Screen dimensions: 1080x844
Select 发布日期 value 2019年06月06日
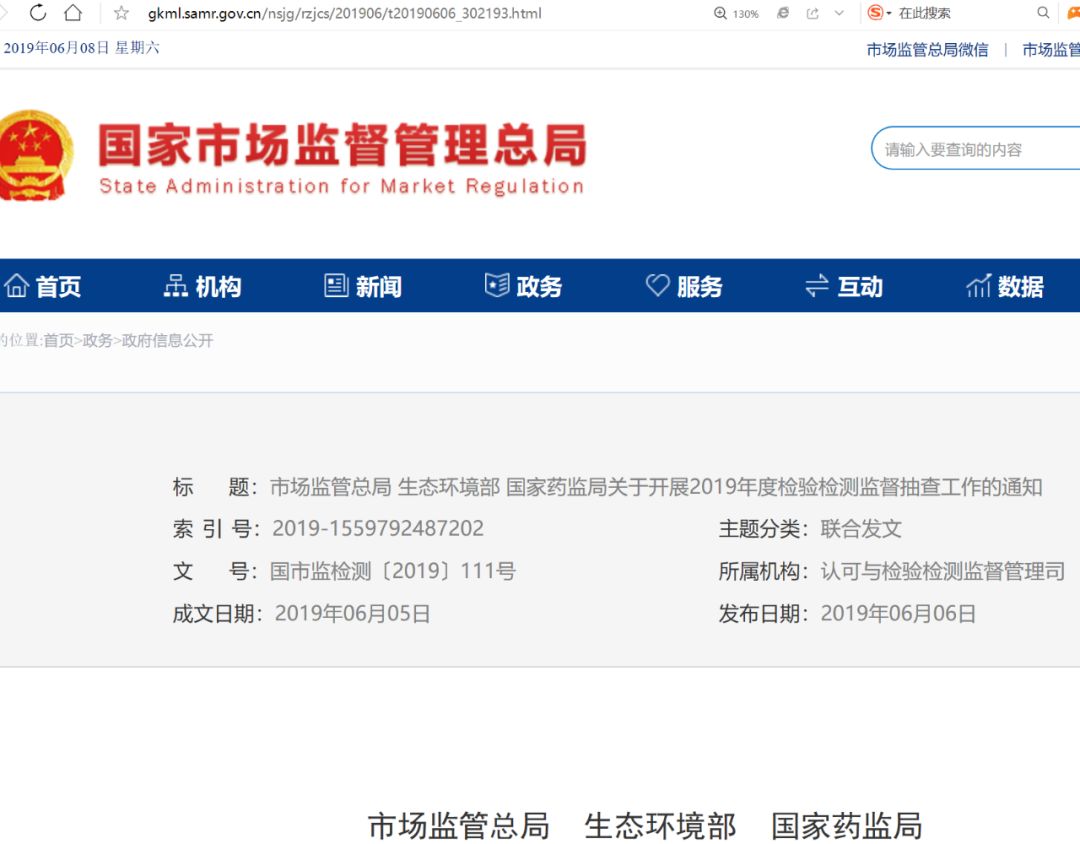click(x=898, y=613)
